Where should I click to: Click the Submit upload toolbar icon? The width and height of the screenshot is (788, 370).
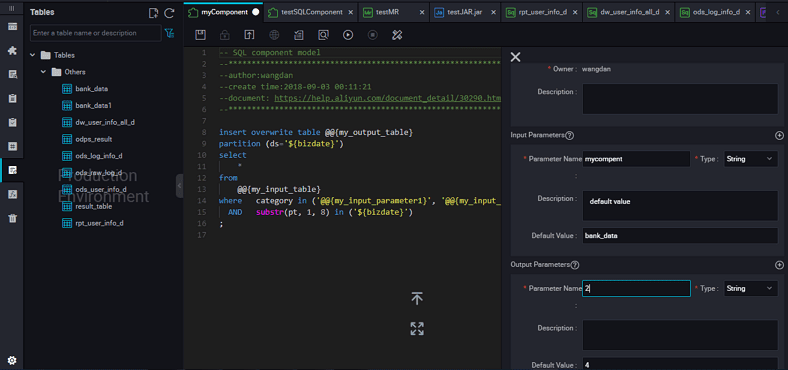point(249,35)
